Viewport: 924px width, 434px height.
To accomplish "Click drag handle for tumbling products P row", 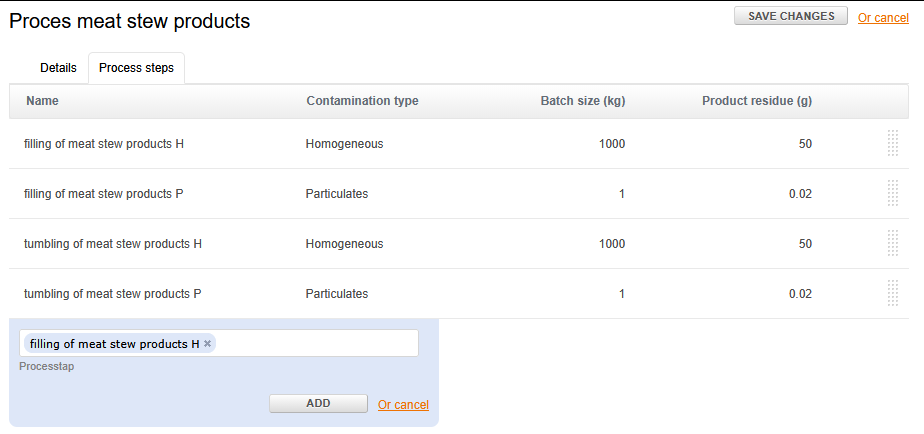I will pos(893,293).
